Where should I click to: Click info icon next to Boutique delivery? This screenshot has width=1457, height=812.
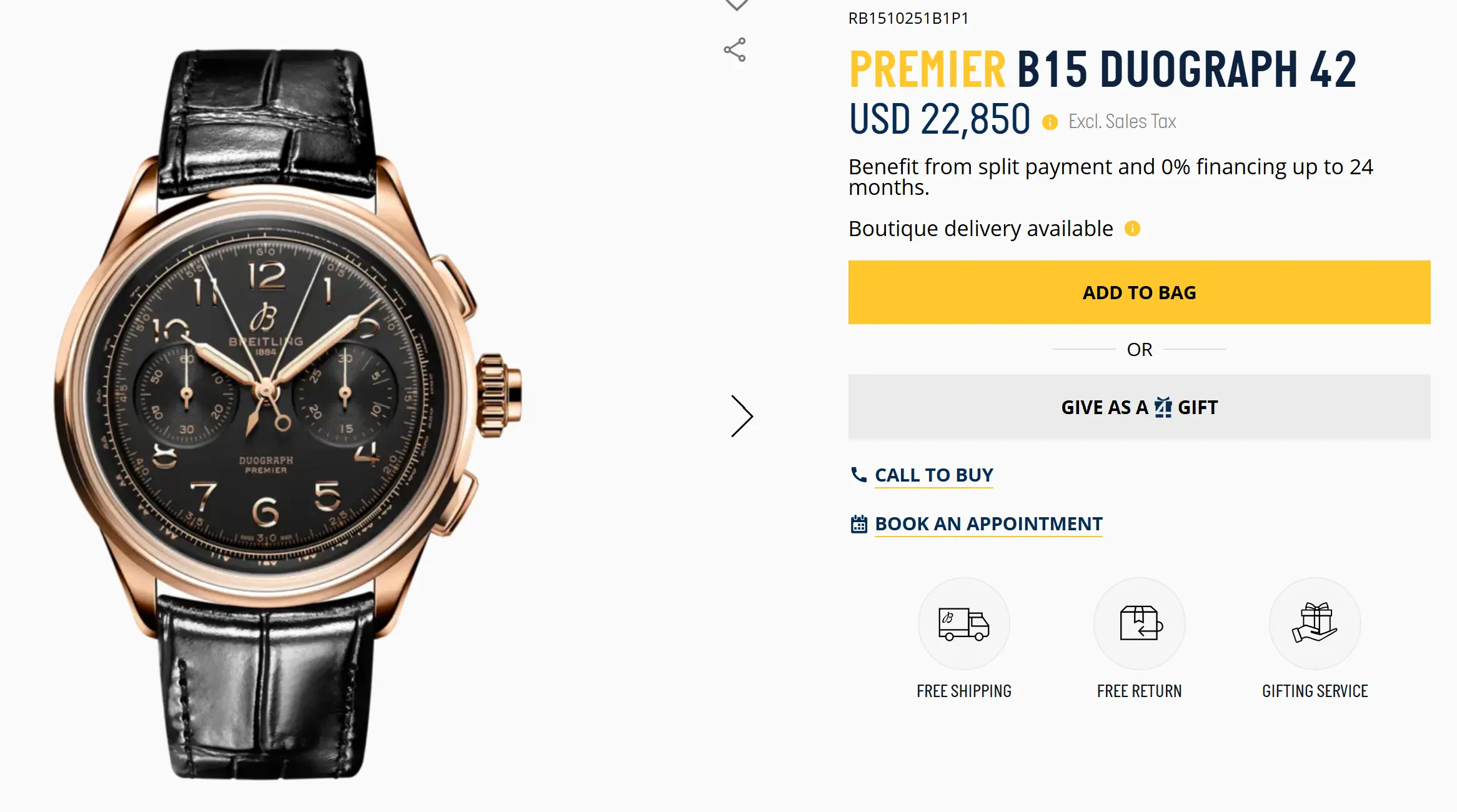coord(1132,229)
